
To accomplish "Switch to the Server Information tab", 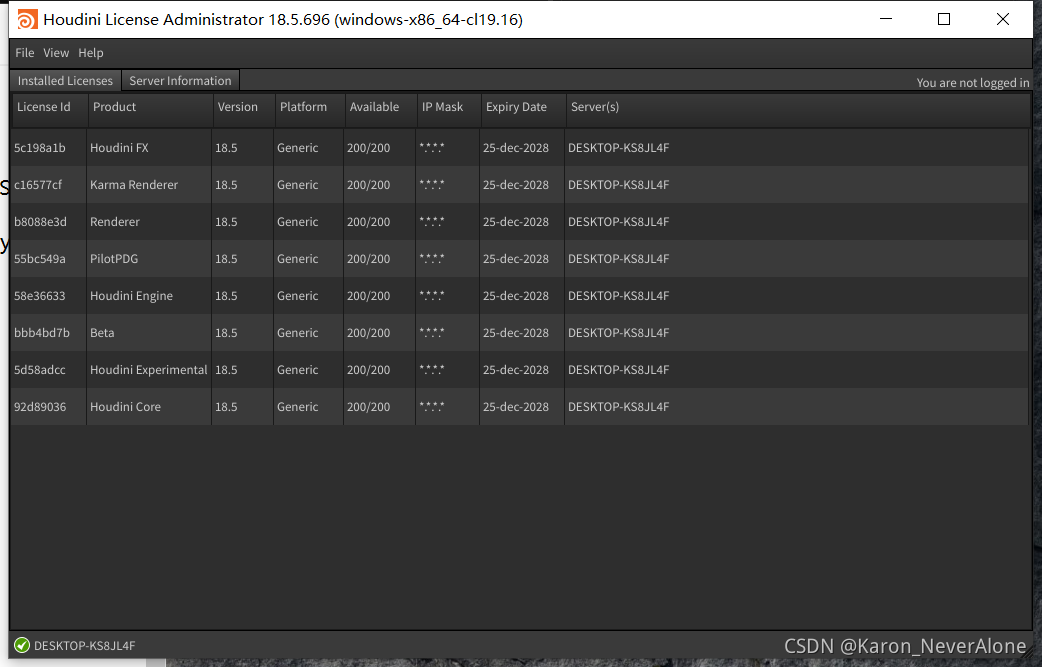I will click(x=180, y=80).
